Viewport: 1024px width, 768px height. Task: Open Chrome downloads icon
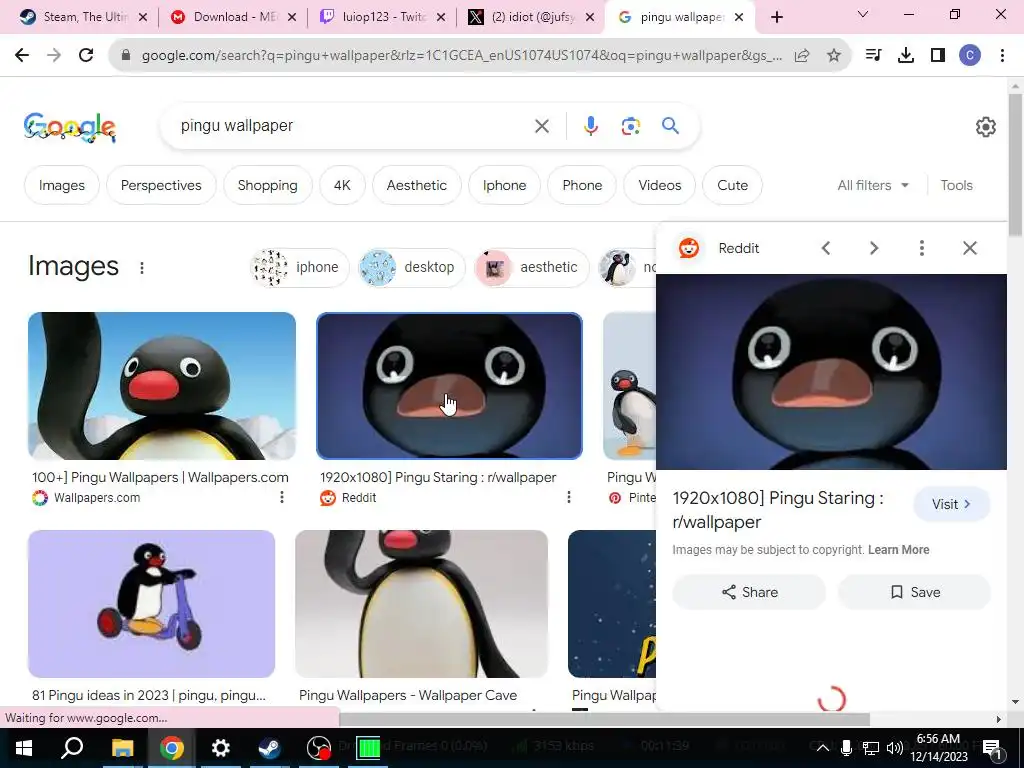(x=905, y=56)
